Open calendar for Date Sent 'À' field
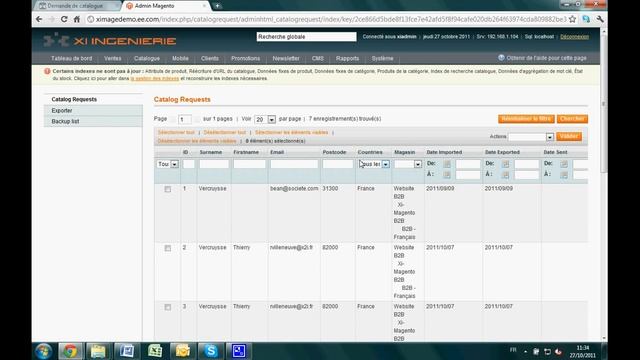 pyautogui.click(x=564, y=175)
